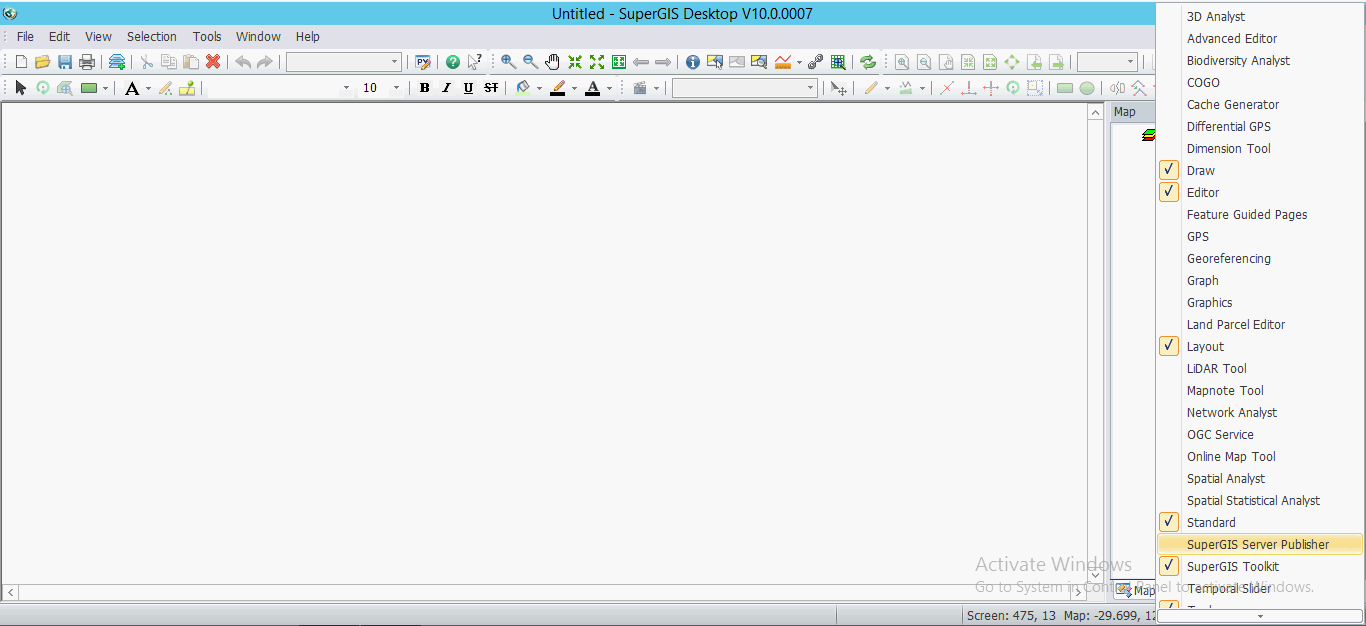1366x626 pixels.
Task: Click the map view scroll-up arrow
Action: click(1095, 113)
